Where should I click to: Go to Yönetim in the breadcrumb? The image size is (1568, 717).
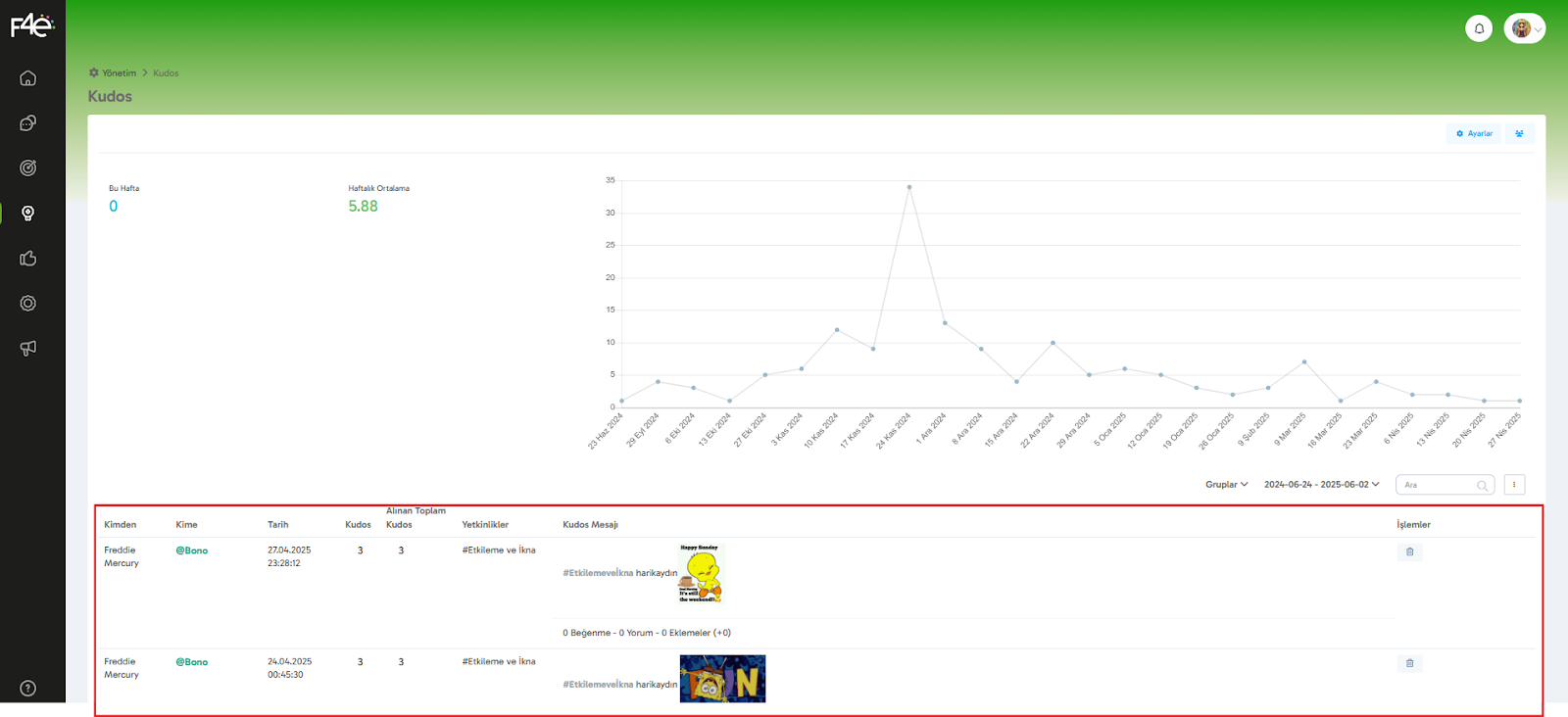[x=119, y=73]
